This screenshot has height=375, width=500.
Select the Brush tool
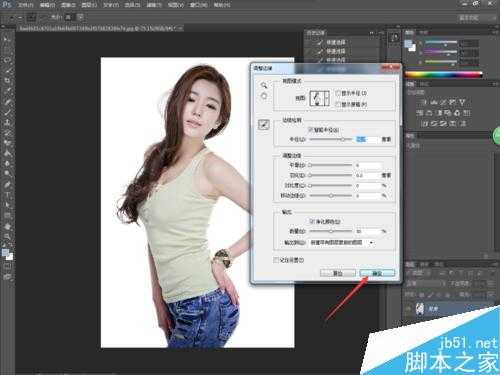pos(7,112)
